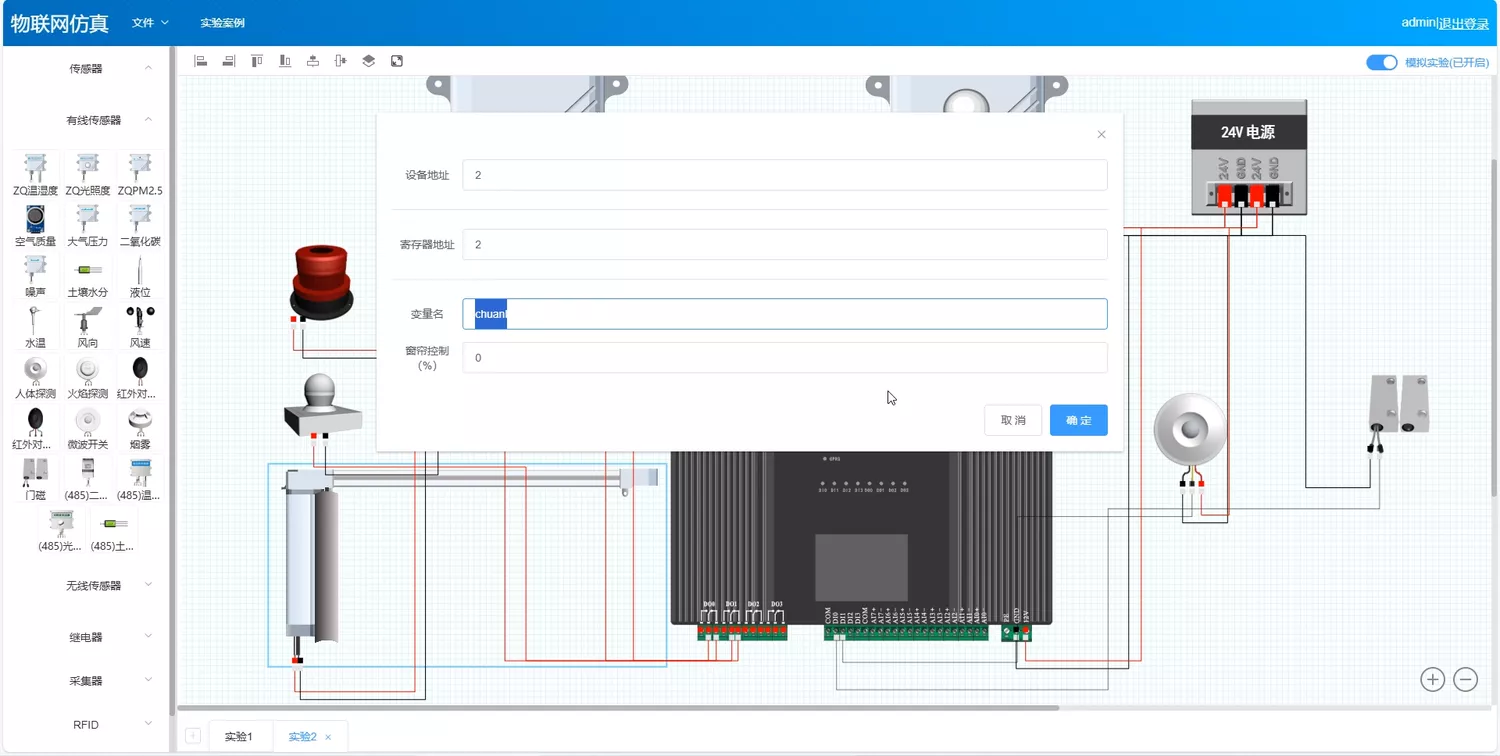This screenshot has width=1500, height=756.
Task: Click the 窗帘控制 percentage input field
Action: [784, 358]
